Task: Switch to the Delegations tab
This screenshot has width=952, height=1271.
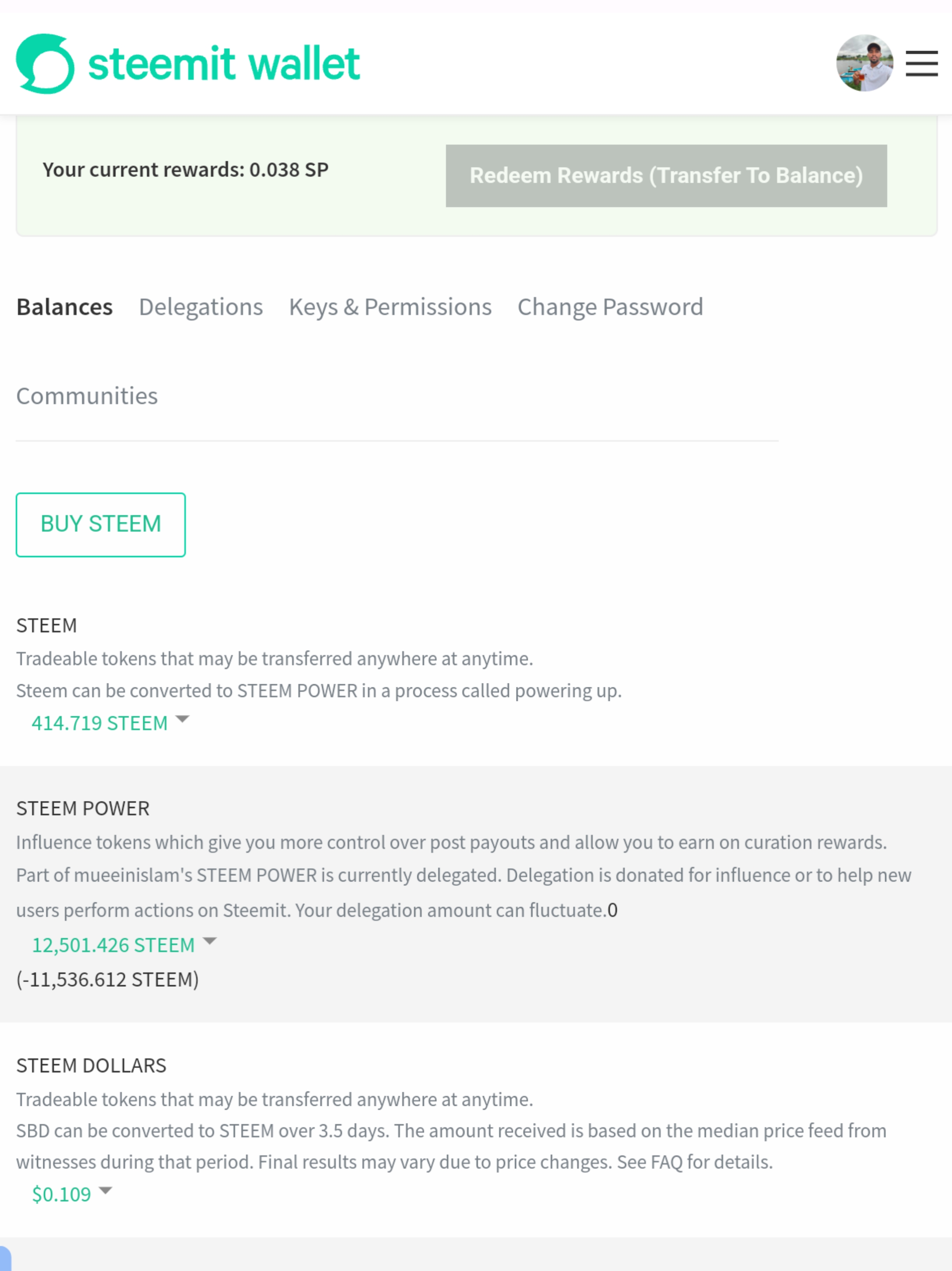Action: [201, 307]
